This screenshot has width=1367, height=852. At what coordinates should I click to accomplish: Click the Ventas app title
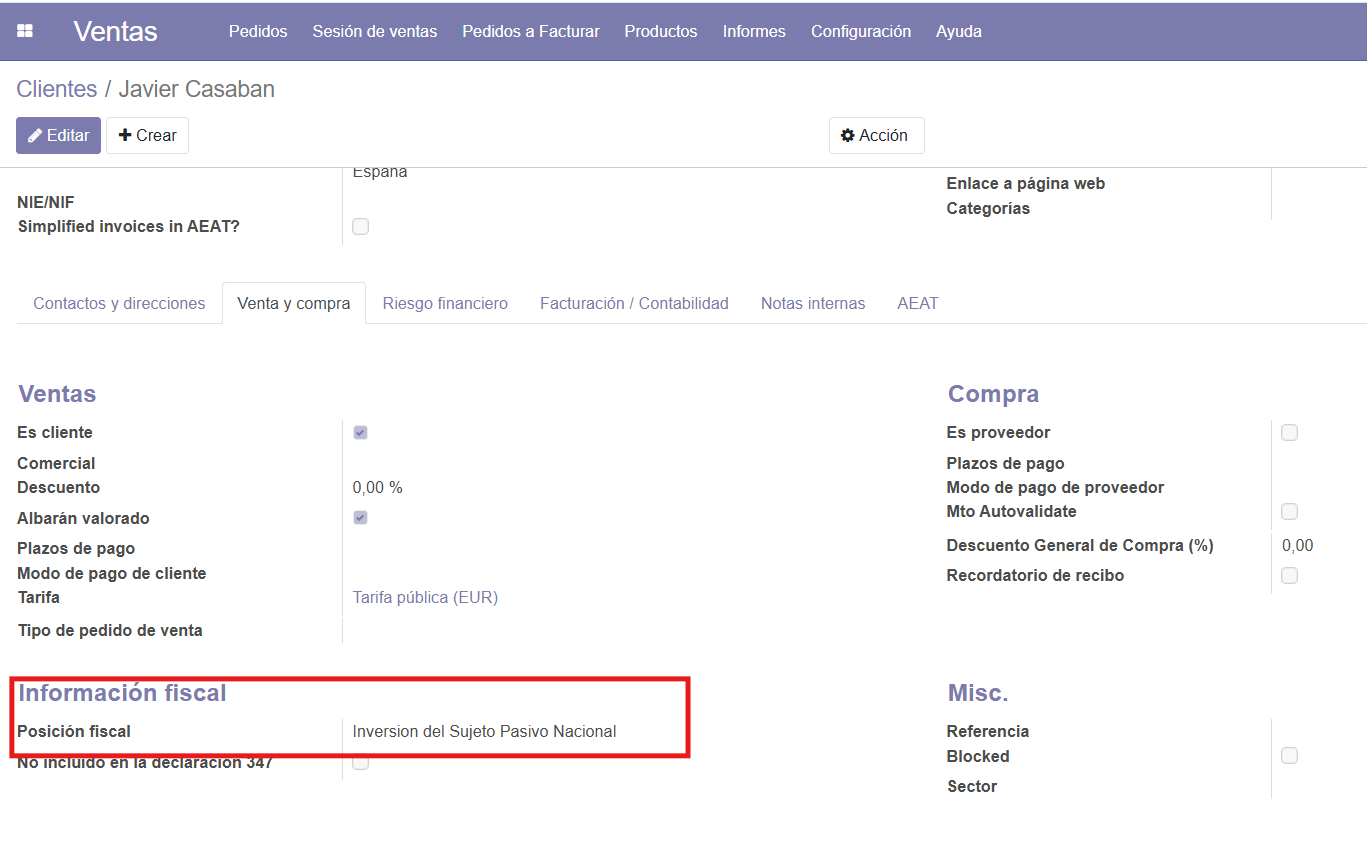point(115,31)
